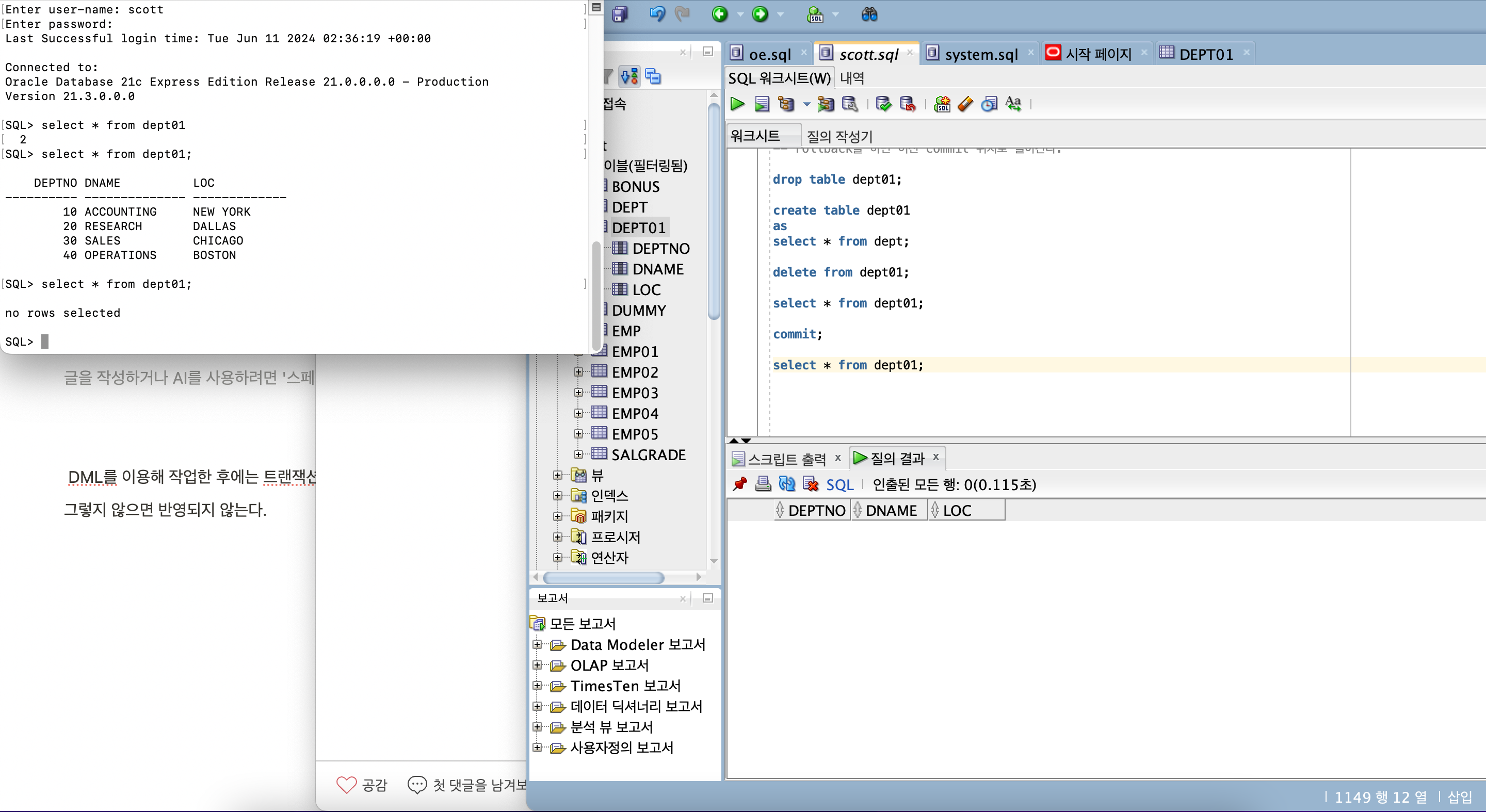Screen dimensions: 1486x812
Task: Pin the query result with red pin icon
Action: pos(739,484)
